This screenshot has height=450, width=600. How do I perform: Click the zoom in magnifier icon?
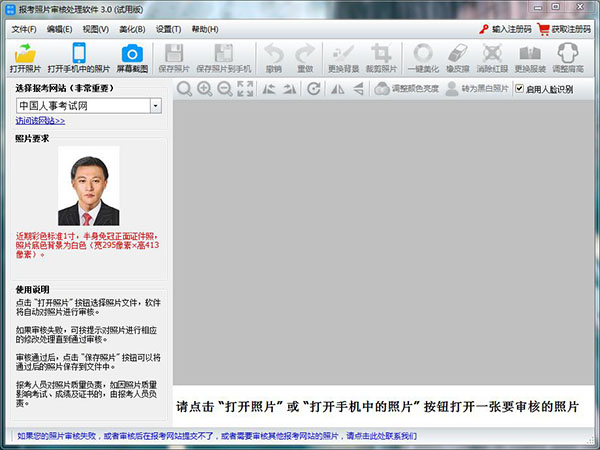point(204,89)
